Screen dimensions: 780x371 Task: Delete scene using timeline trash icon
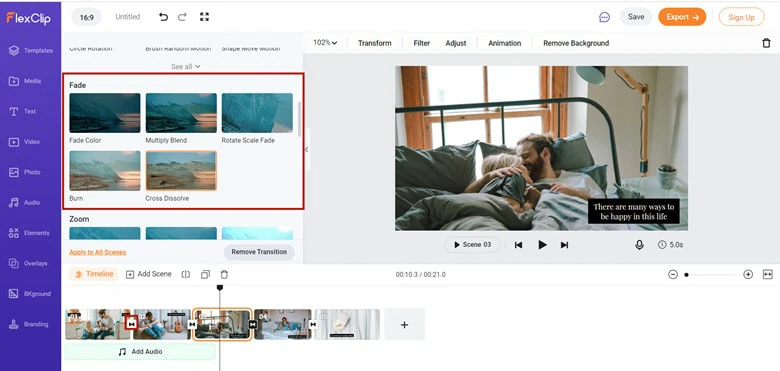point(224,274)
